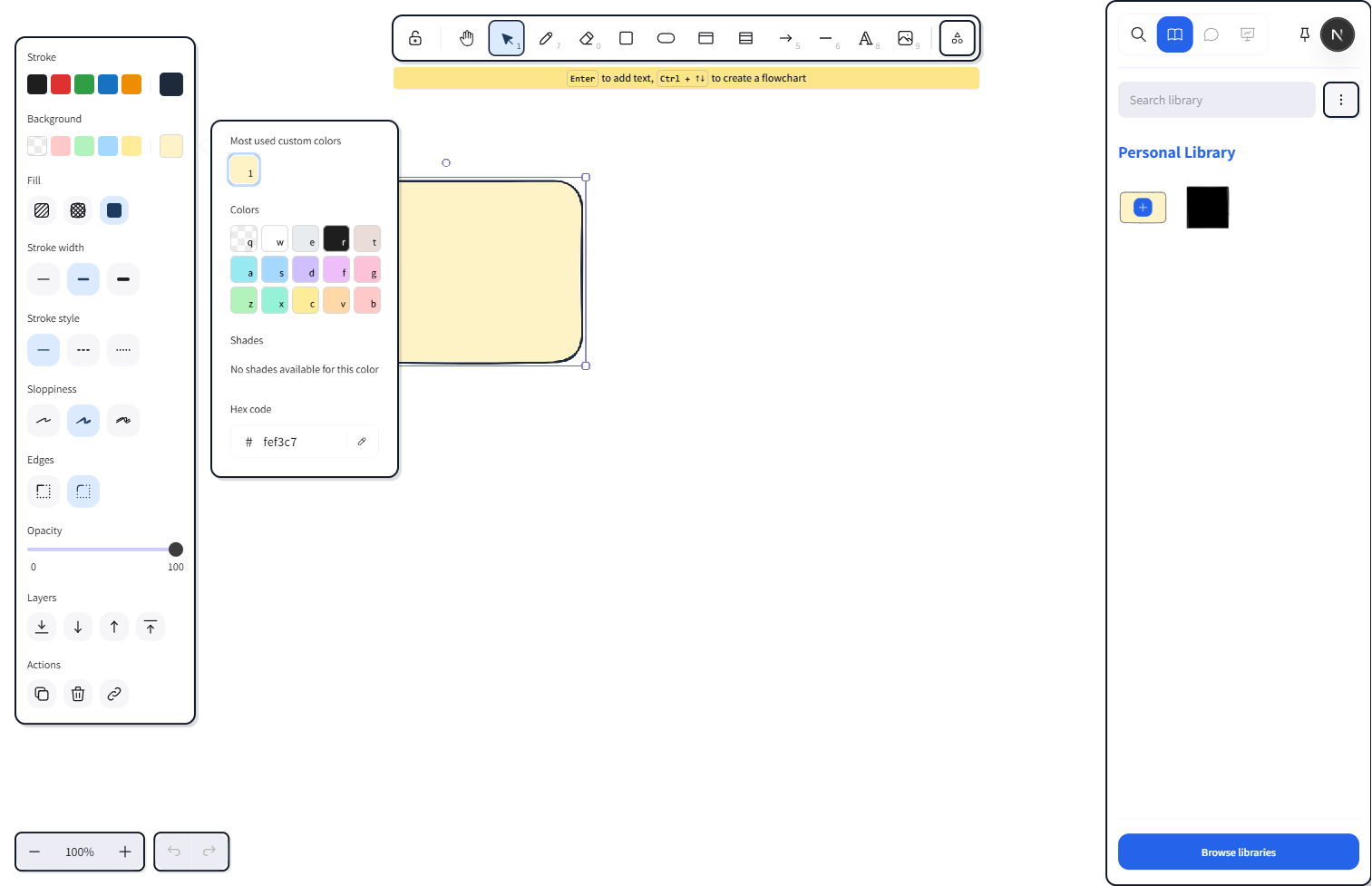Bring selected shape forward one layer
Viewport: 1372px width, 886px height.
(114, 627)
